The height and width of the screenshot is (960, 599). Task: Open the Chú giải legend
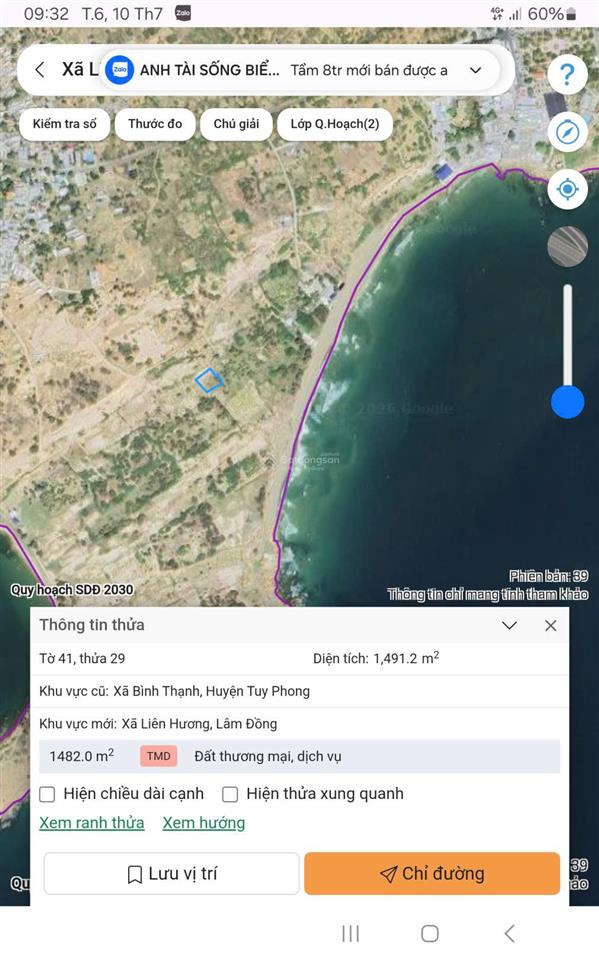(x=236, y=124)
